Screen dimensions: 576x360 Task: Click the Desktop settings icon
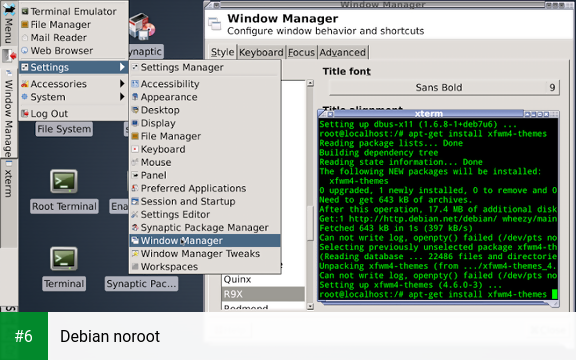click(x=135, y=110)
